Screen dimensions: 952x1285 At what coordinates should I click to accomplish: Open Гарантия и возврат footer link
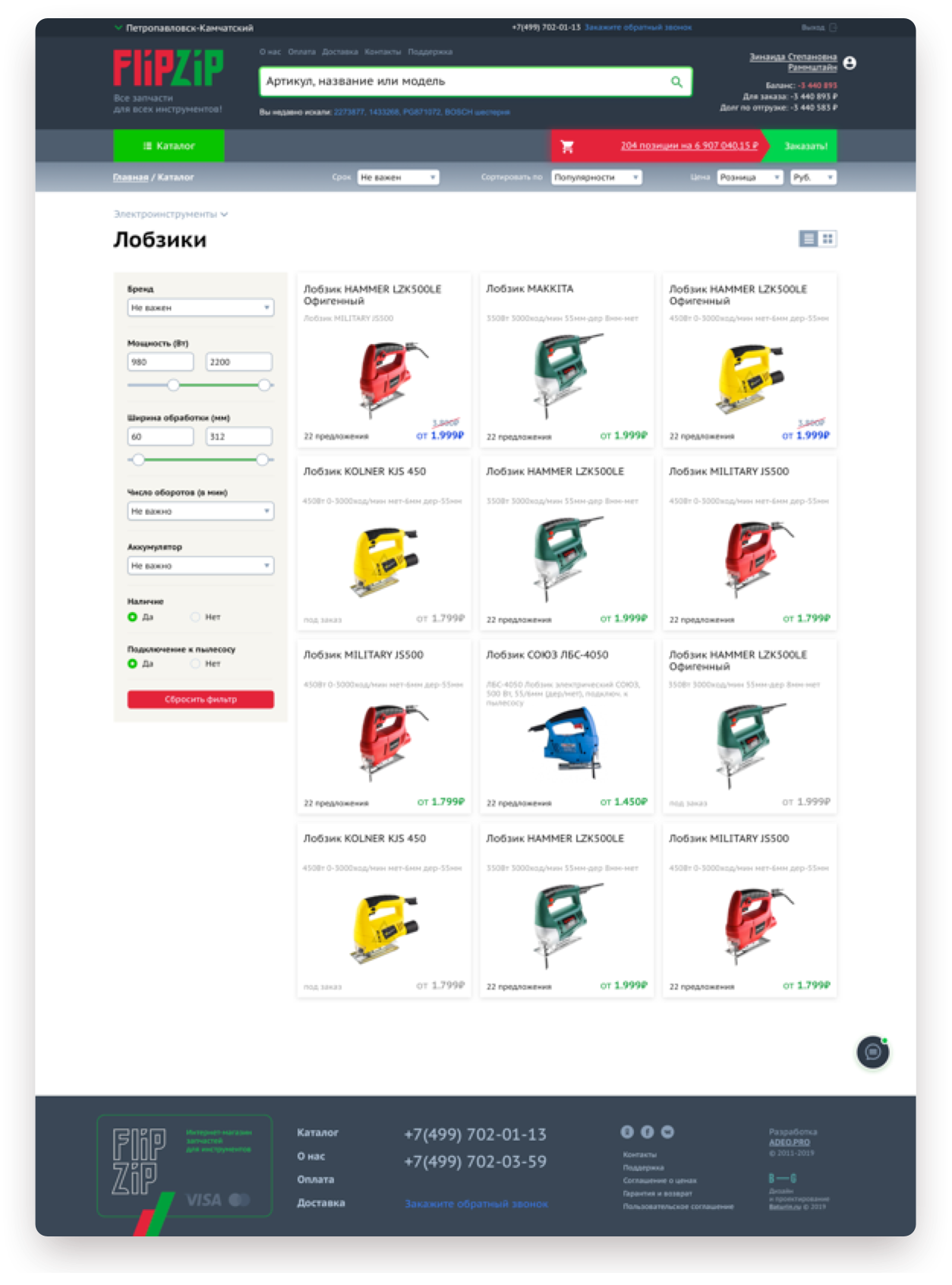(x=657, y=1193)
